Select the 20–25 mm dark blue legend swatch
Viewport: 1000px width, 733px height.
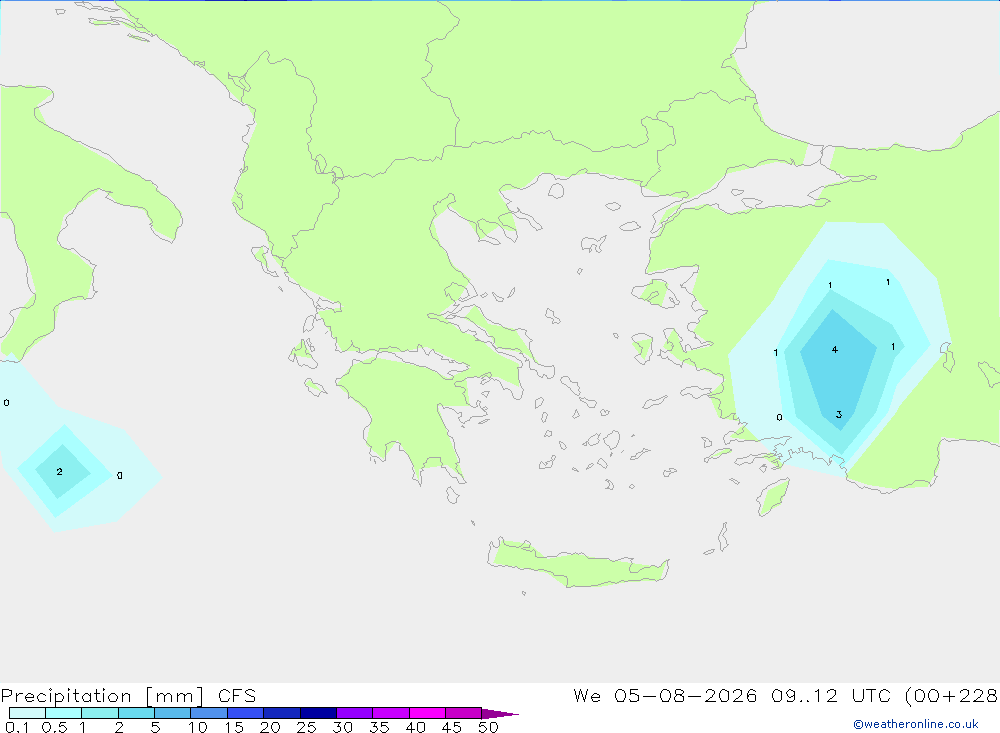click(x=281, y=713)
